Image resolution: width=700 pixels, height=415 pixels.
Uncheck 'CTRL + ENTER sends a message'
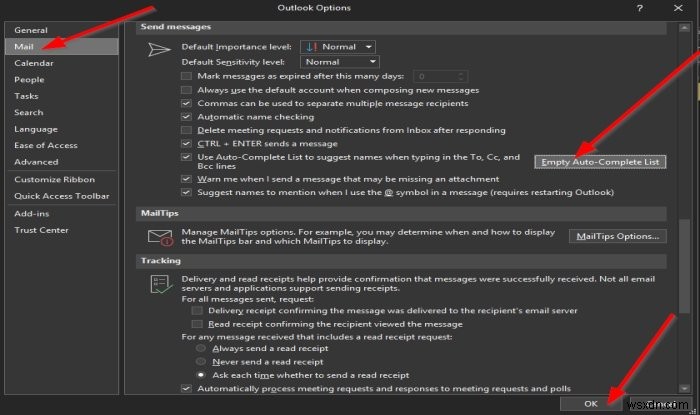coord(187,144)
